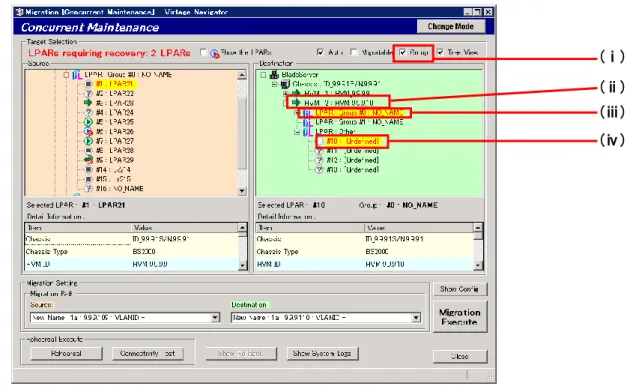Click the Show System Logs button
This screenshot has height=389, width=630.
[x=322, y=354]
